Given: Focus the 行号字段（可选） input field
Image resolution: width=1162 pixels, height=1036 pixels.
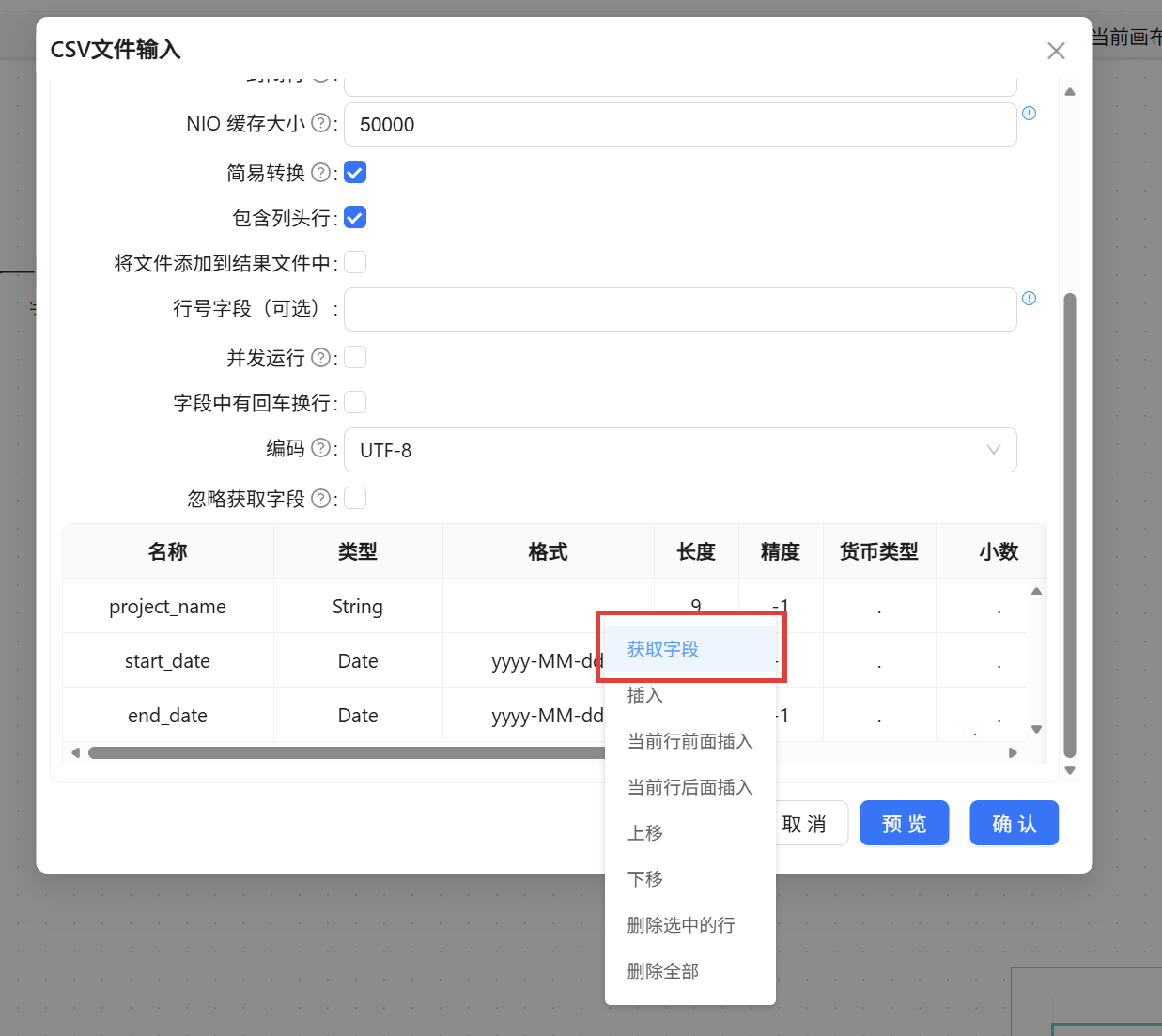Looking at the screenshot, I should (680, 309).
